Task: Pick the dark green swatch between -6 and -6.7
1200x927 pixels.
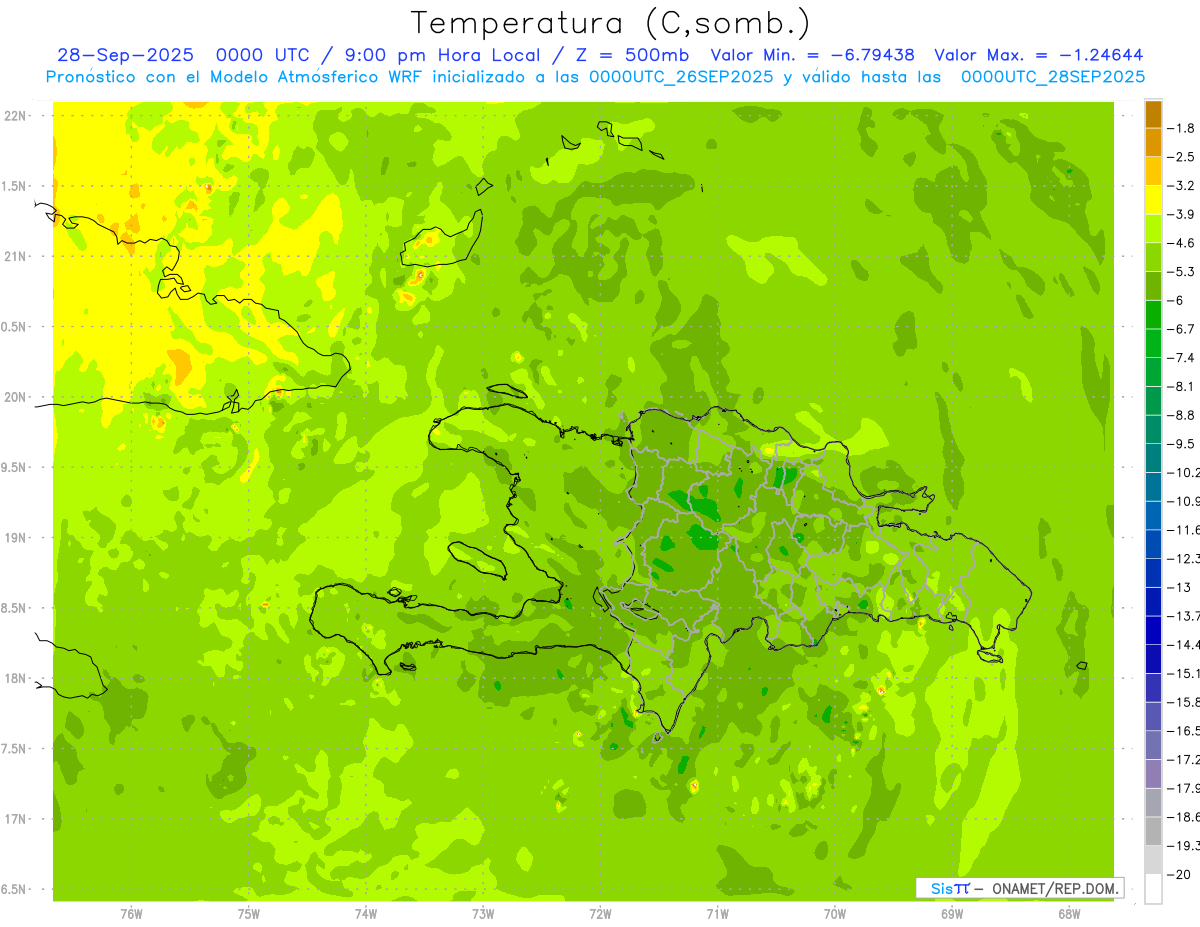Action: (x=1153, y=314)
